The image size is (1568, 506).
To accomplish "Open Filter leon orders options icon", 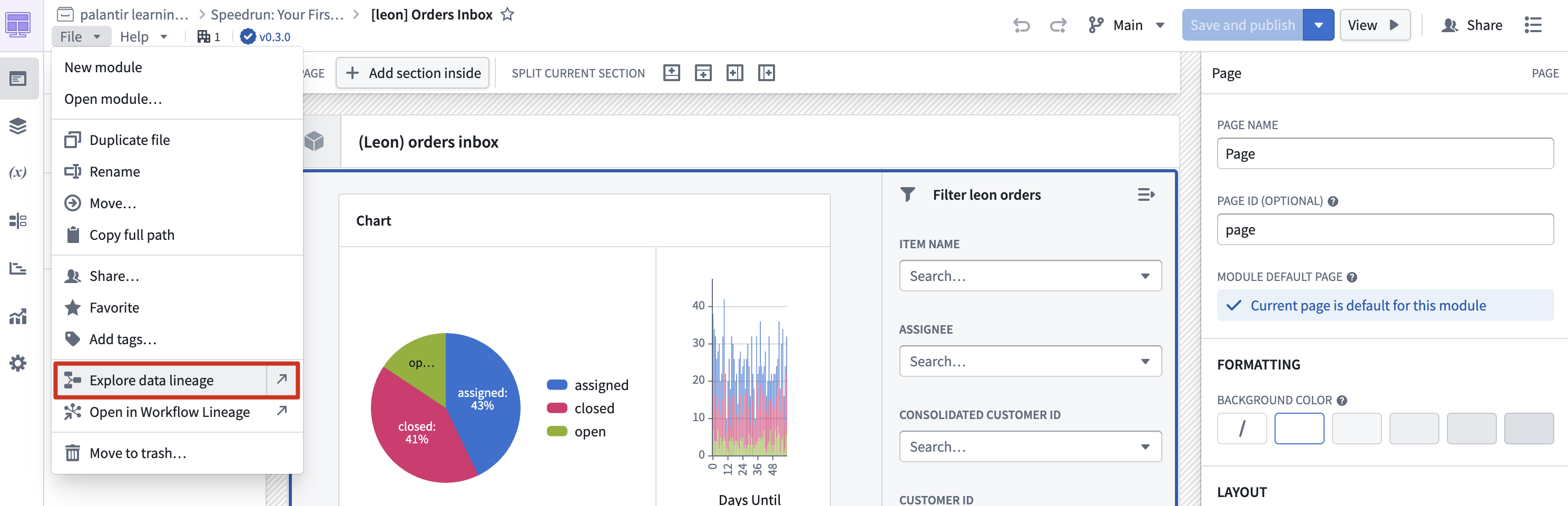I will pyautogui.click(x=1145, y=195).
